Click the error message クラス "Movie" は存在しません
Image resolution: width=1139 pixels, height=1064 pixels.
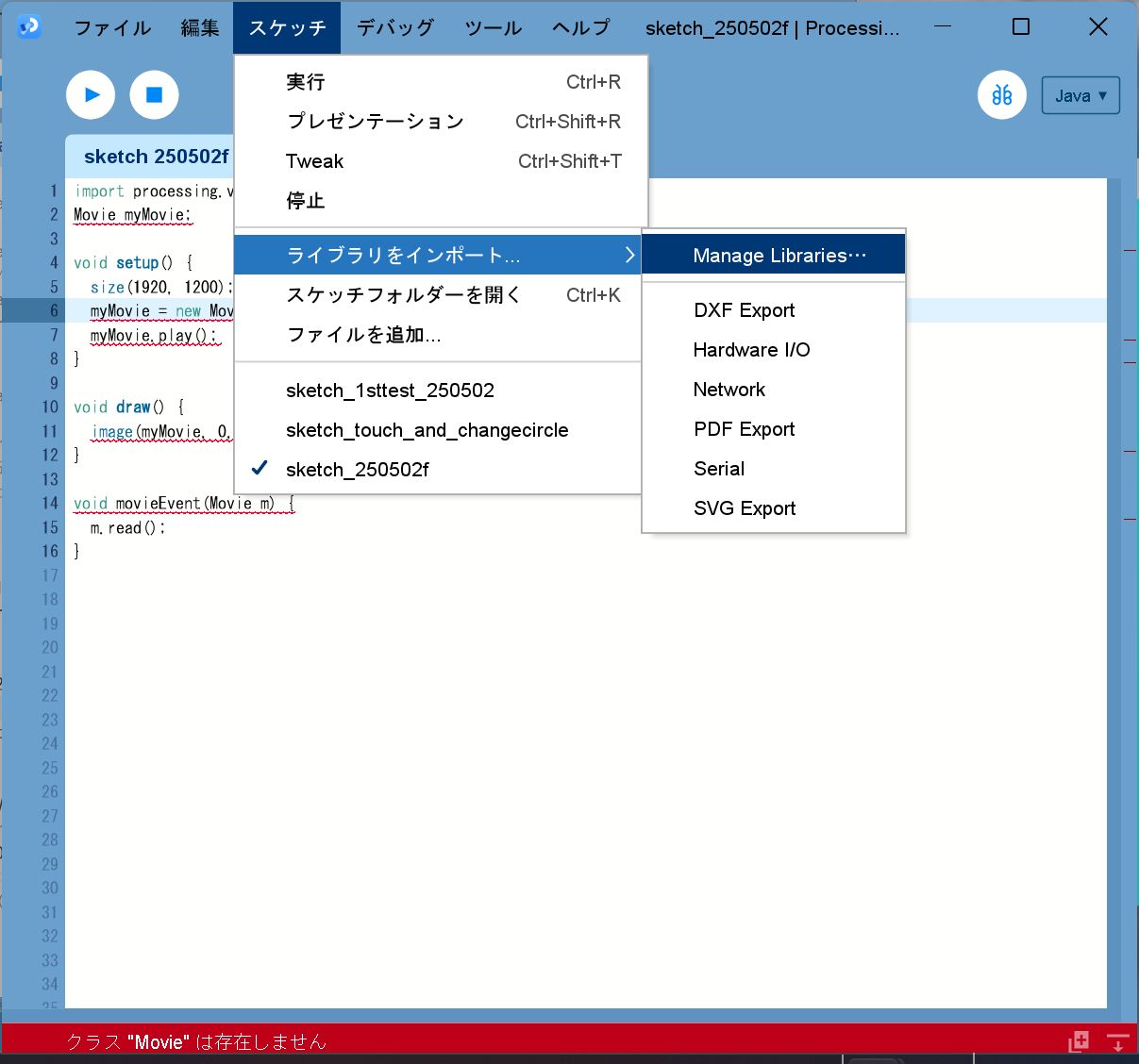point(196,1042)
